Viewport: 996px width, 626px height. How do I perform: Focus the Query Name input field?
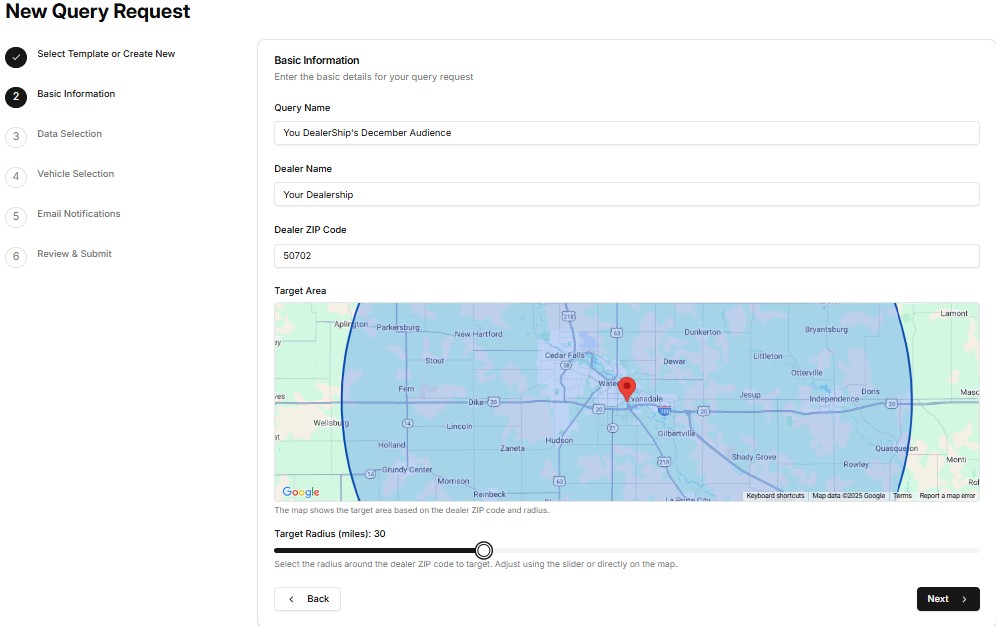coord(626,133)
